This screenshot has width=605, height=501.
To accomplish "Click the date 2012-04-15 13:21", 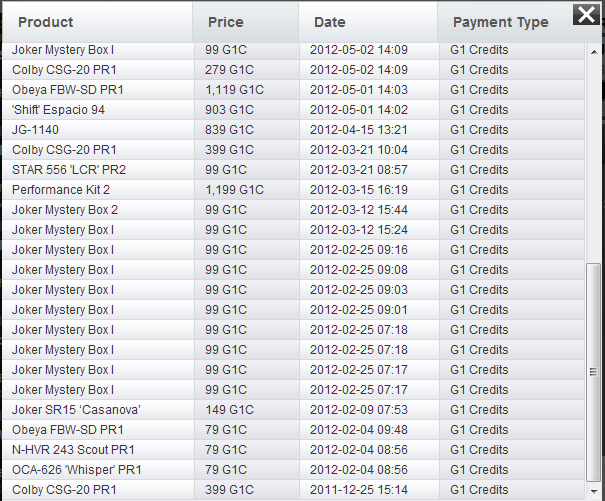I will tap(358, 130).
